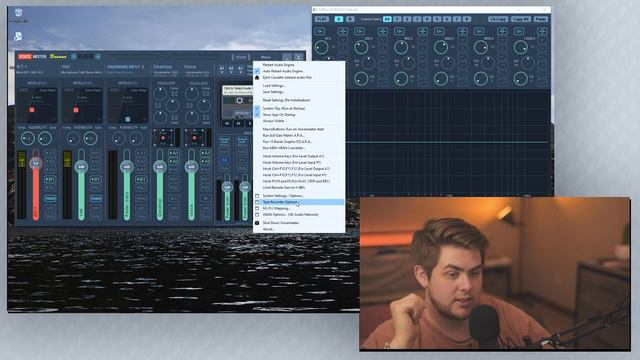
Task: Click the third EQ band's filter shape icon
Action: (422, 31)
